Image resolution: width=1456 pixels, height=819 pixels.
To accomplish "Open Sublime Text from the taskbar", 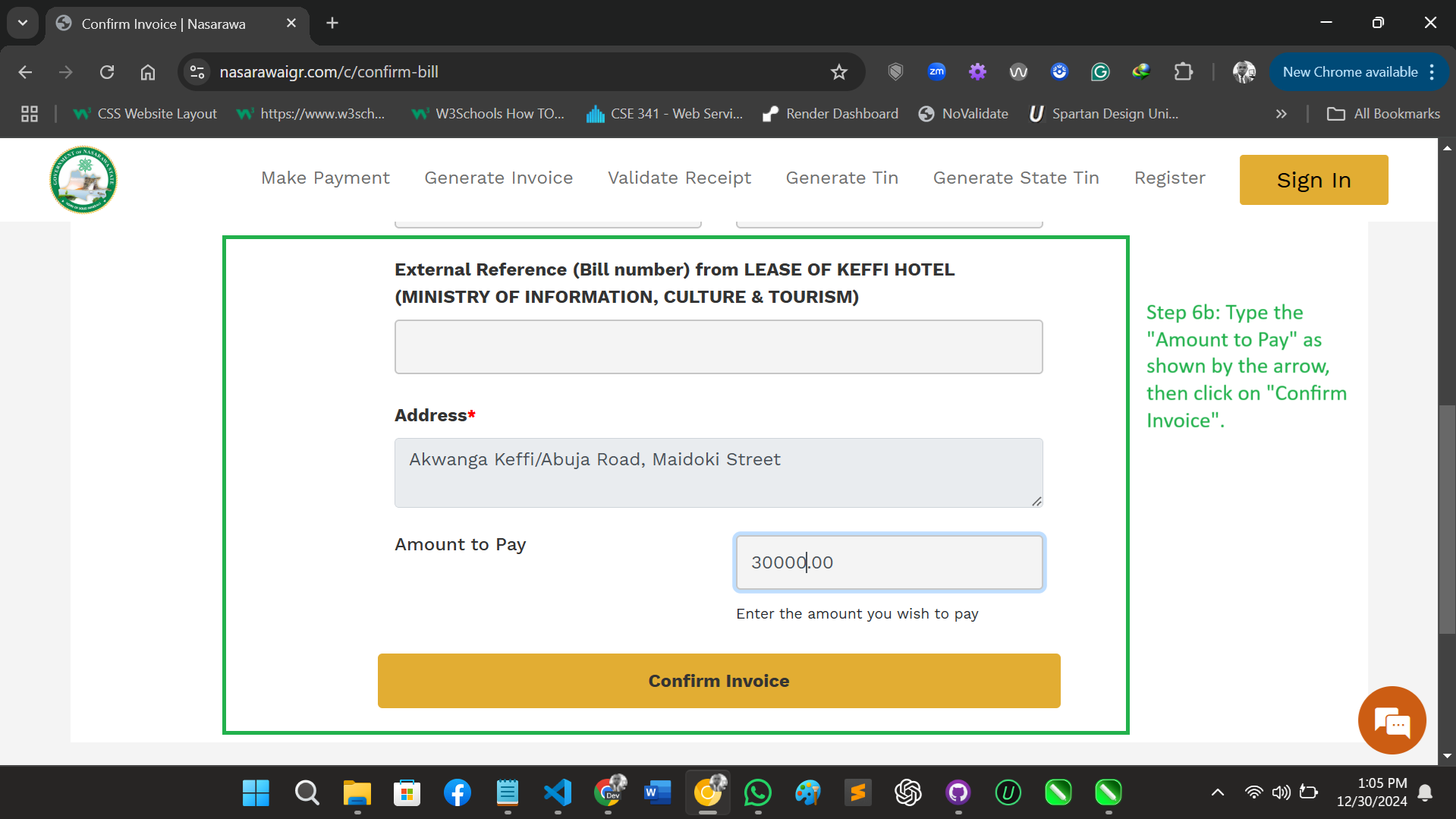I will [858, 793].
